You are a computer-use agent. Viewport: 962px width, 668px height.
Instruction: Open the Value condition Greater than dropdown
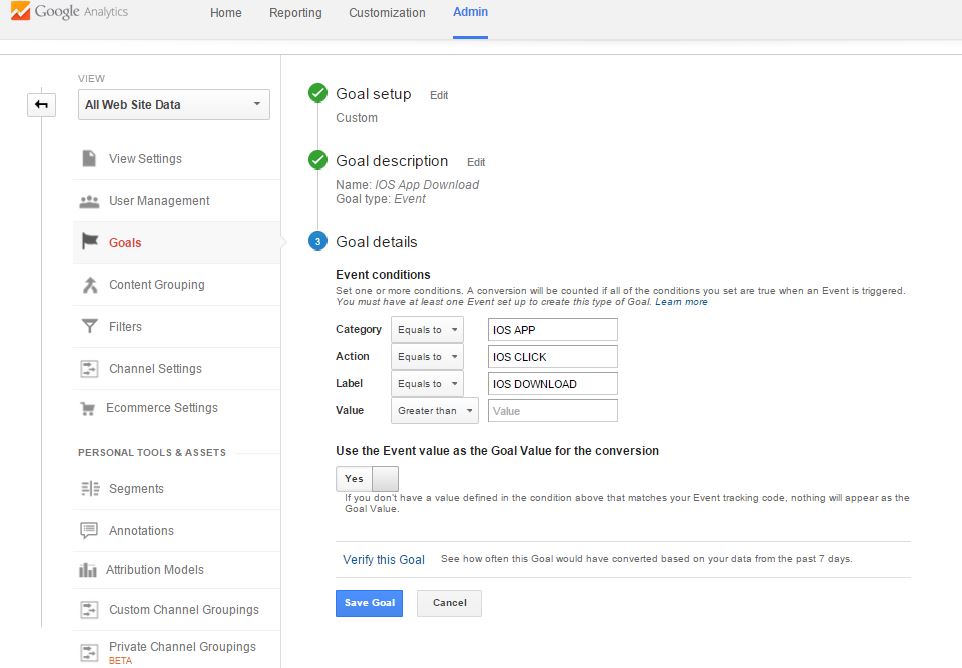tap(434, 411)
